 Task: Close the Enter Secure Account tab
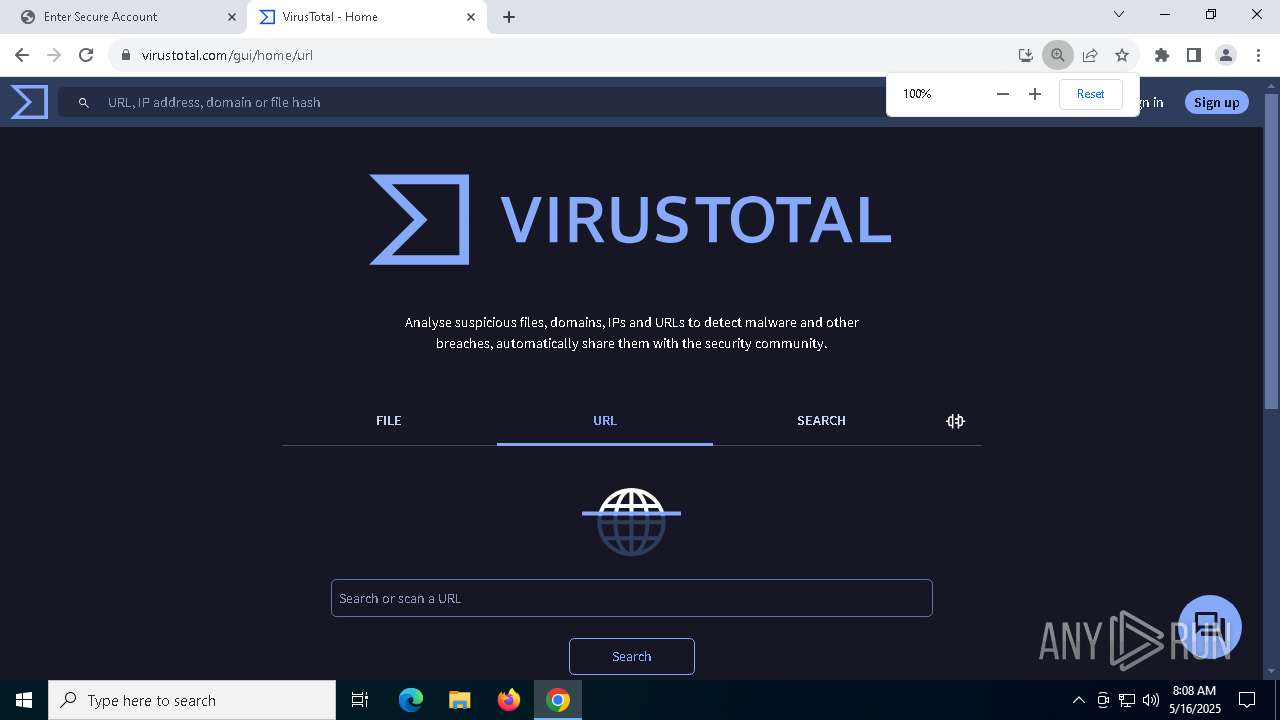(232, 17)
